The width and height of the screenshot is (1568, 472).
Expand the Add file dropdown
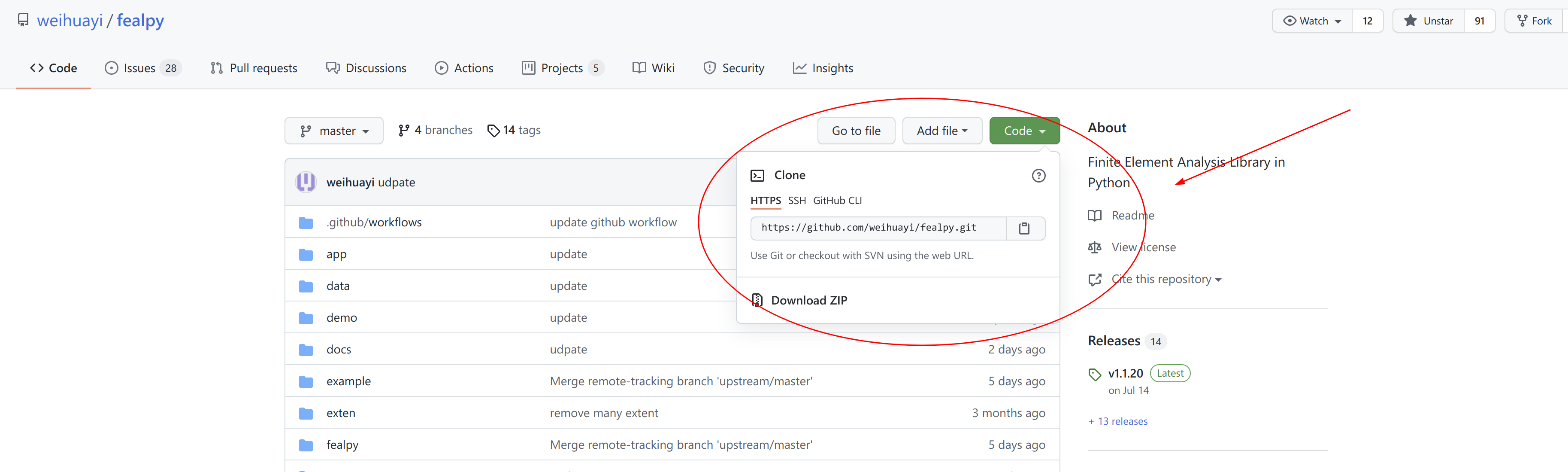[x=941, y=130]
